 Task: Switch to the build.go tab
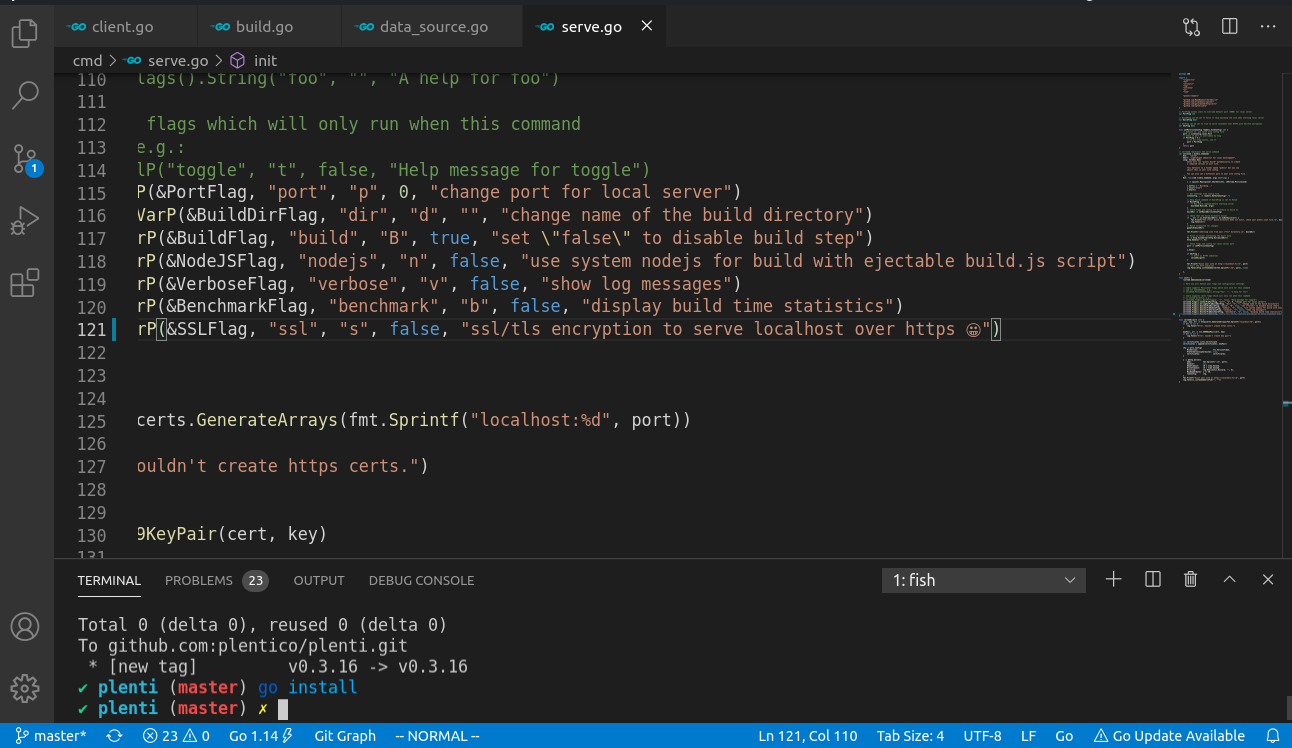pyautogui.click(x=270, y=27)
